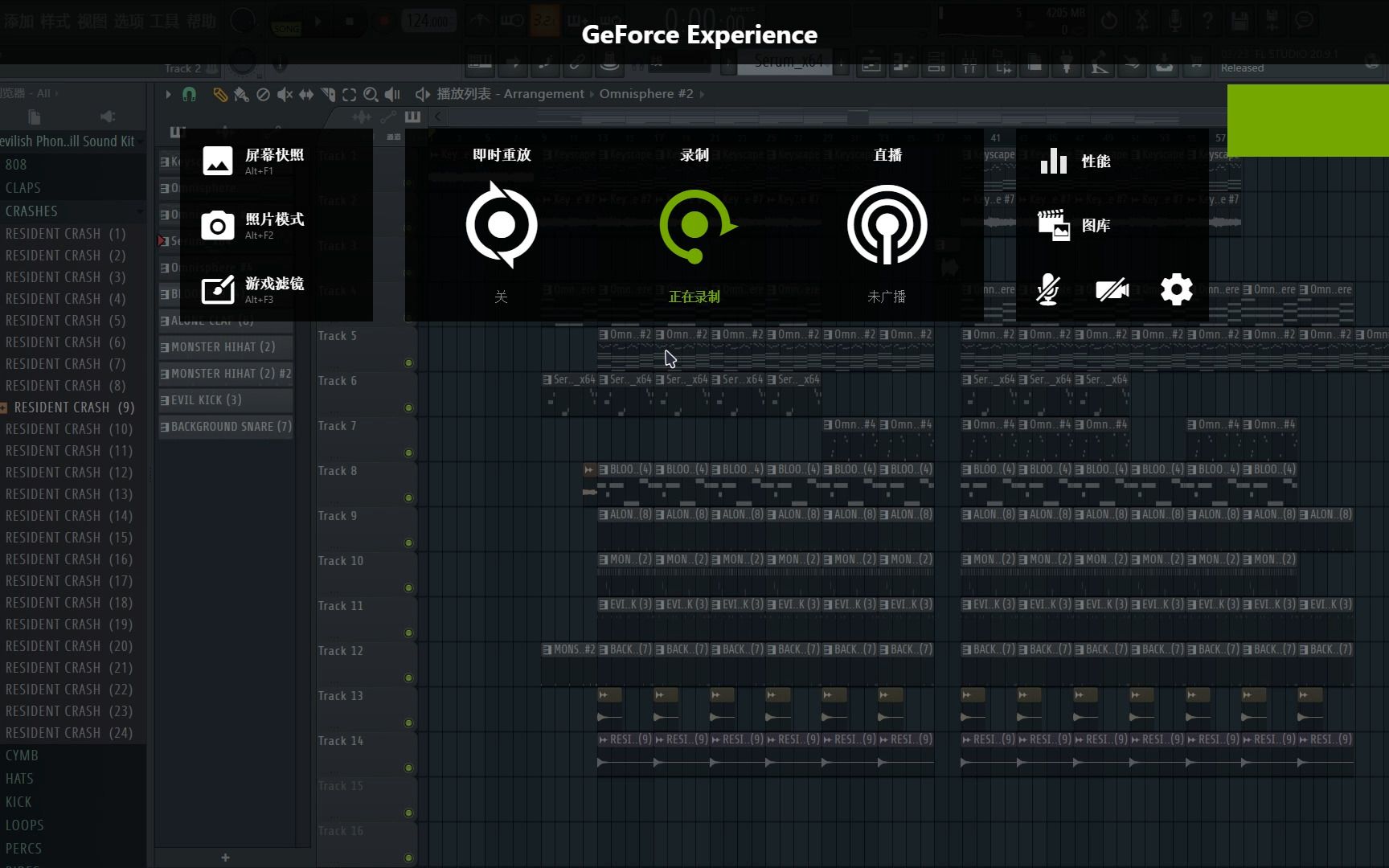Expand the CYMB folder
Screen dimensions: 1389x868
point(72,755)
